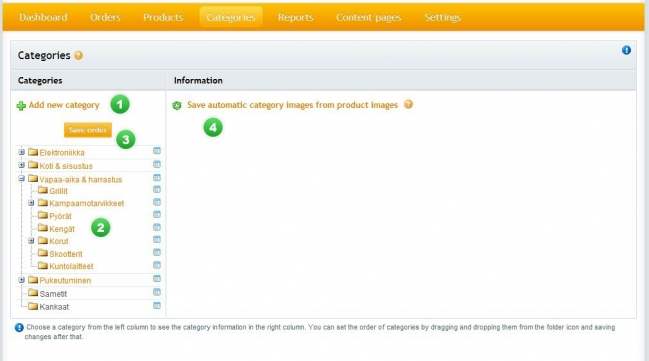Click the blue info icon beside bottom hint text
The height and width of the screenshot is (361, 649).
pyautogui.click(x=19, y=327)
